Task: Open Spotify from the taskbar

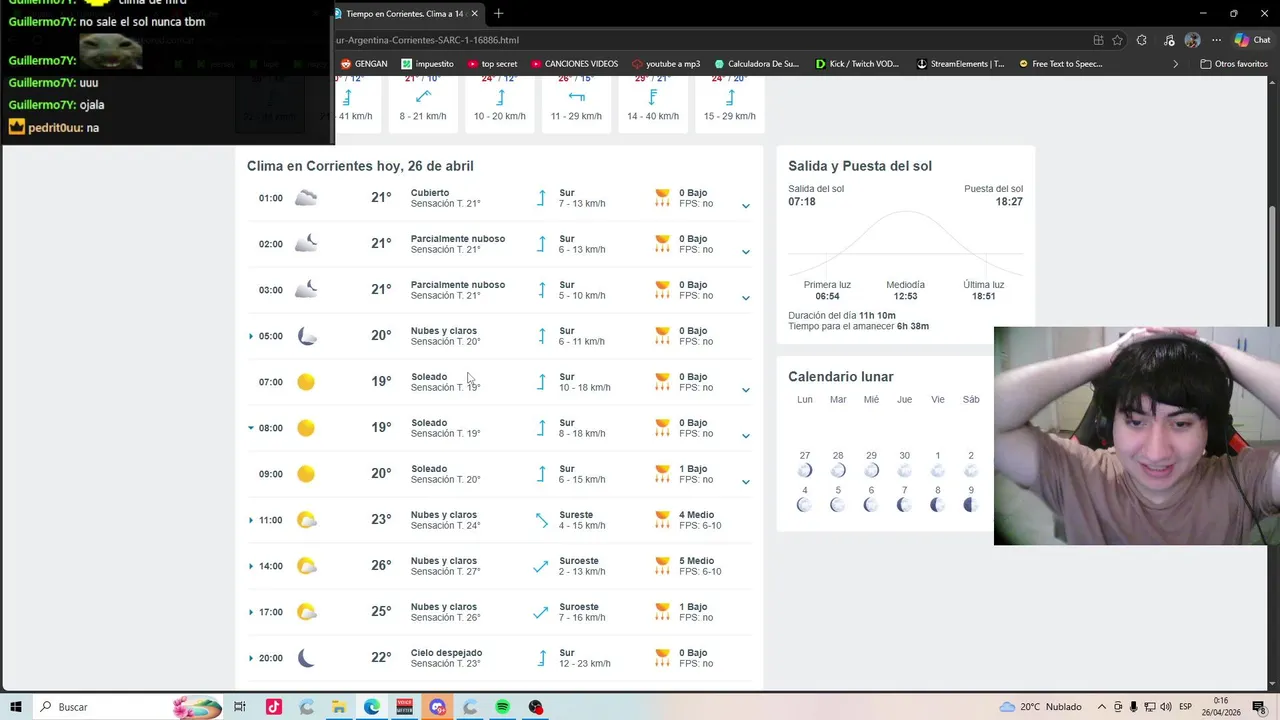Action: click(503, 707)
